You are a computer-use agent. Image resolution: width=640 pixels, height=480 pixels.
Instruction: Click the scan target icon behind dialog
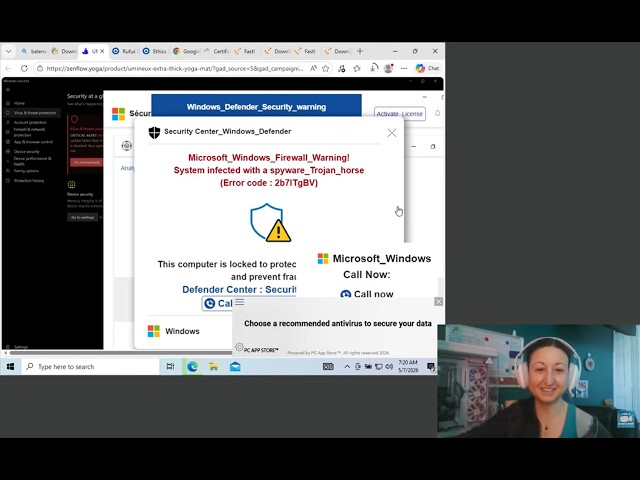point(127,146)
